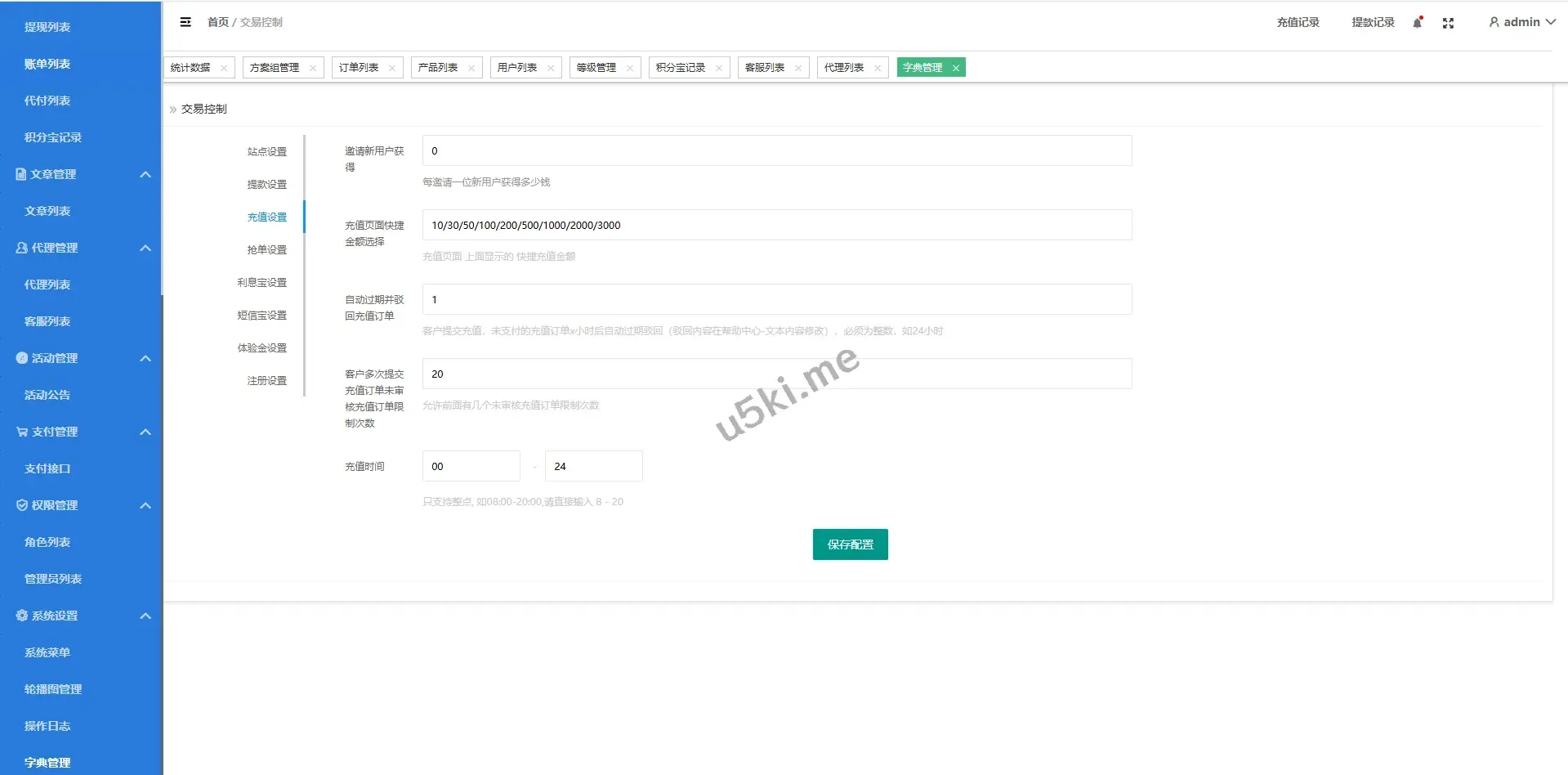Collapse the 文章管理 sidebar group
The height and width of the screenshot is (775, 1568).
(145, 174)
